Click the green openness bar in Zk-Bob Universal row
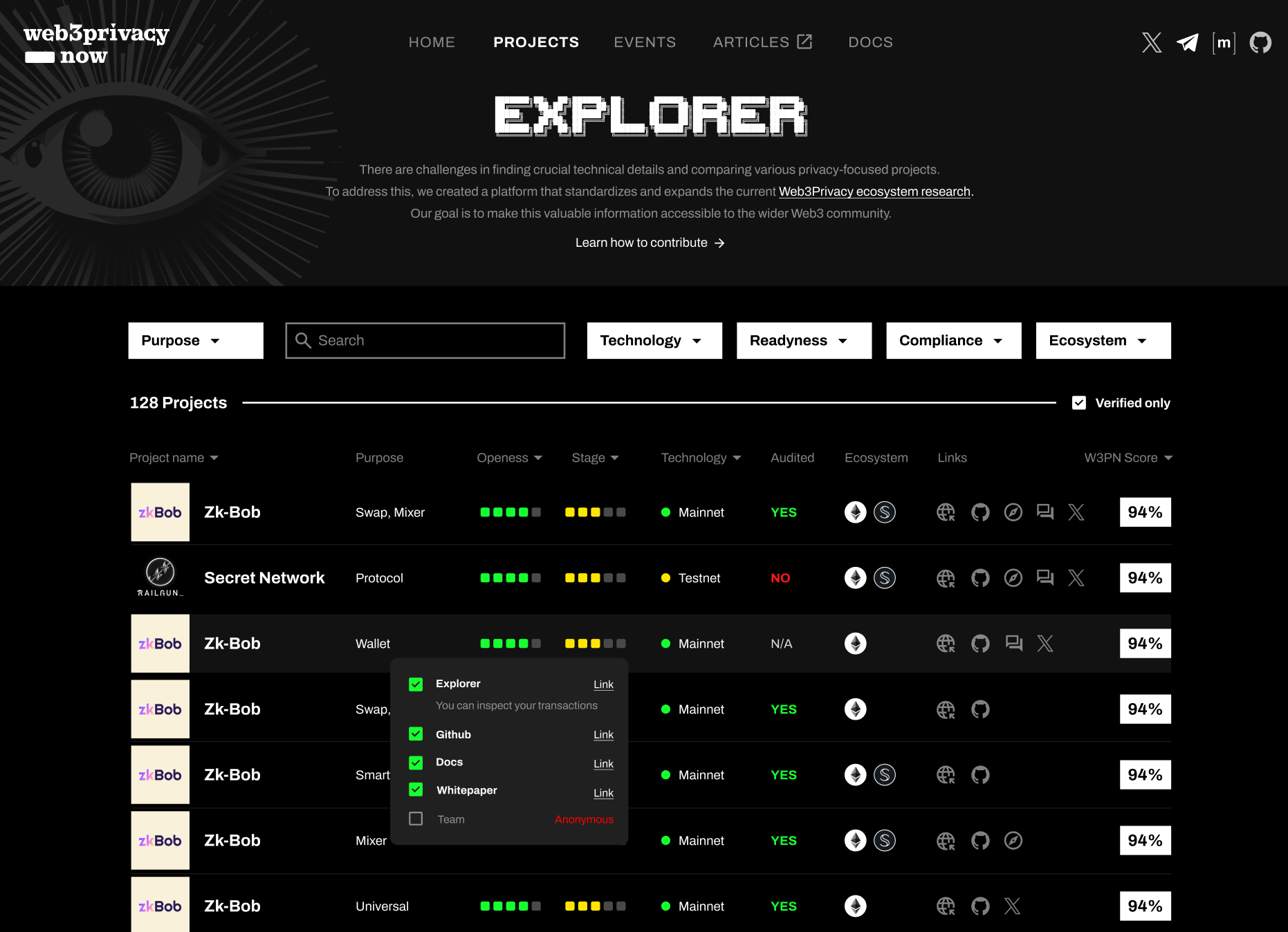The width and height of the screenshot is (1288, 932). click(510, 906)
